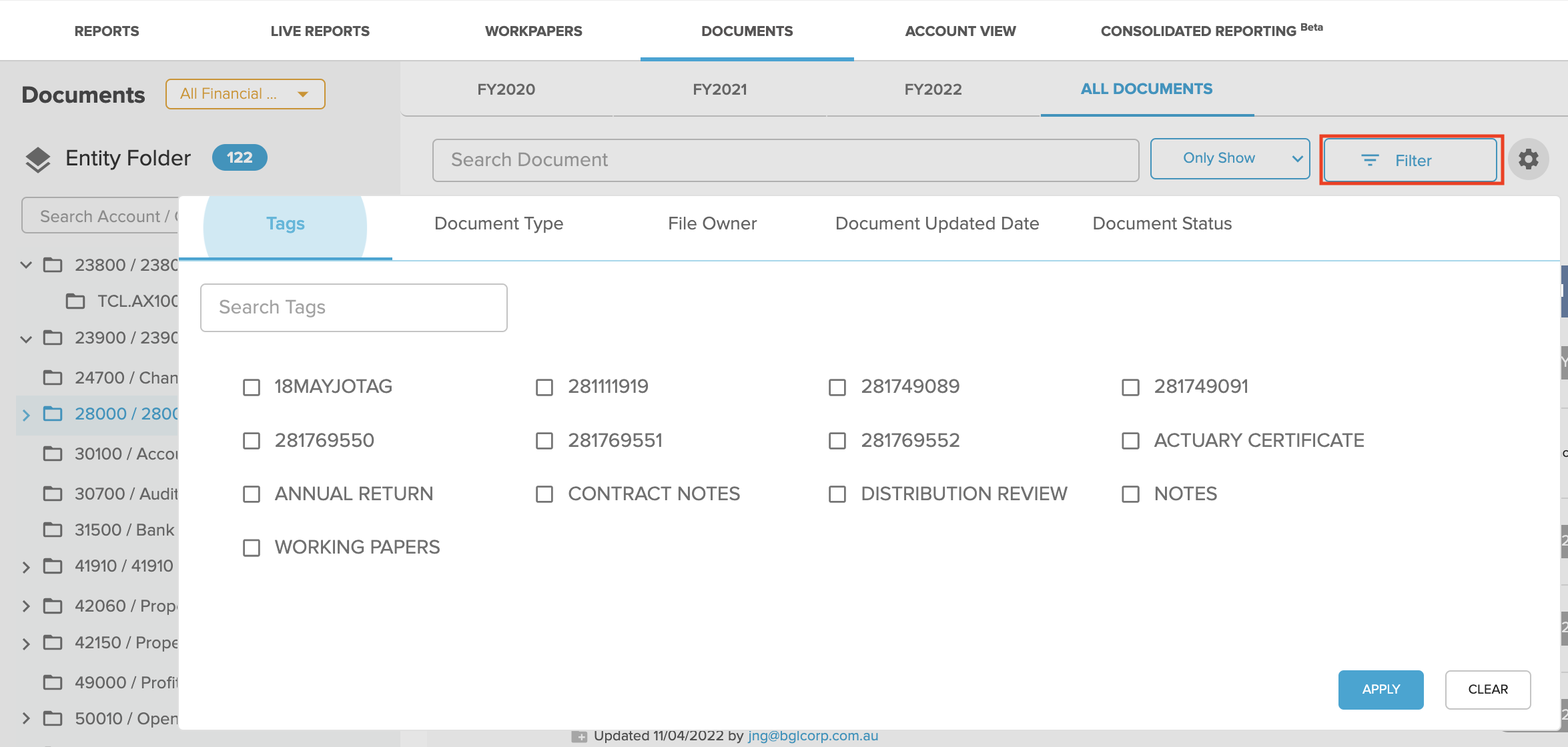Click the folder icon for 30700
The height and width of the screenshot is (747, 1568).
click(x=53, y=494)
